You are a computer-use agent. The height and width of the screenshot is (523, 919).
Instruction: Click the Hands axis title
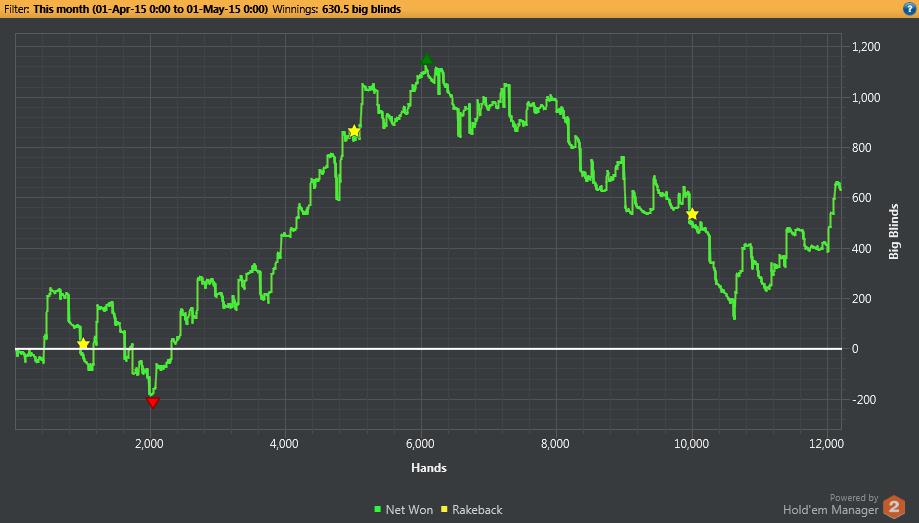pos(428,468)
